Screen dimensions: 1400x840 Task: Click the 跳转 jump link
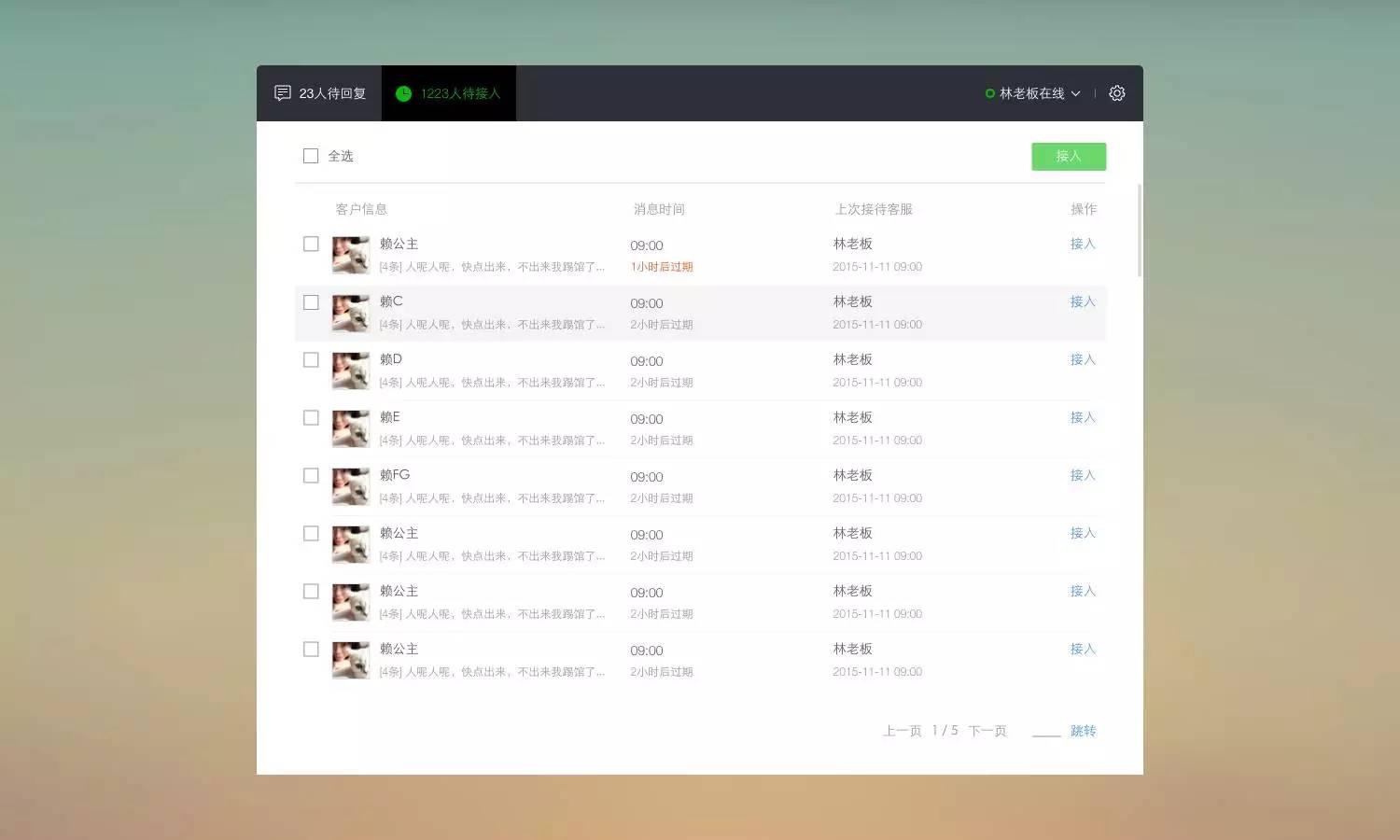click(x=1083, y=731)
